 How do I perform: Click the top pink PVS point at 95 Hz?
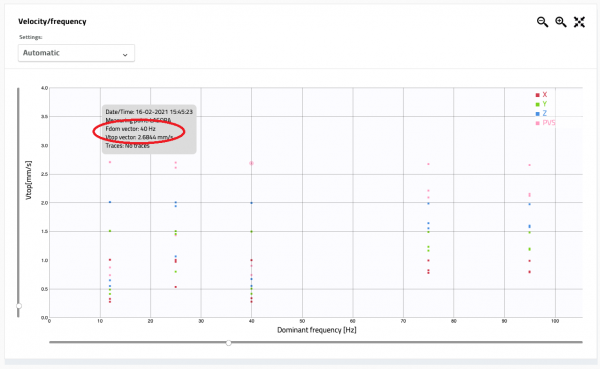[529, 165]
